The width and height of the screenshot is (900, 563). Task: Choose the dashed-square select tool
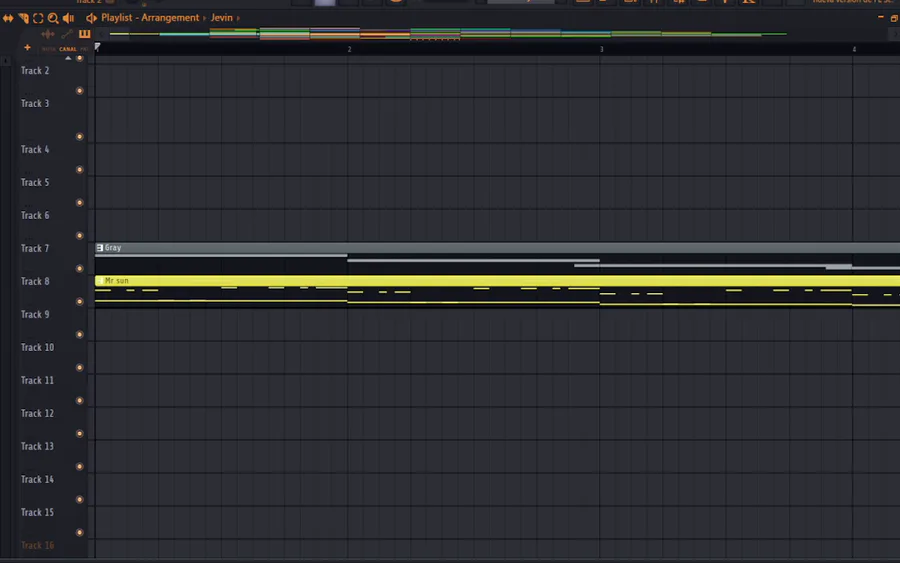point(38,18)
